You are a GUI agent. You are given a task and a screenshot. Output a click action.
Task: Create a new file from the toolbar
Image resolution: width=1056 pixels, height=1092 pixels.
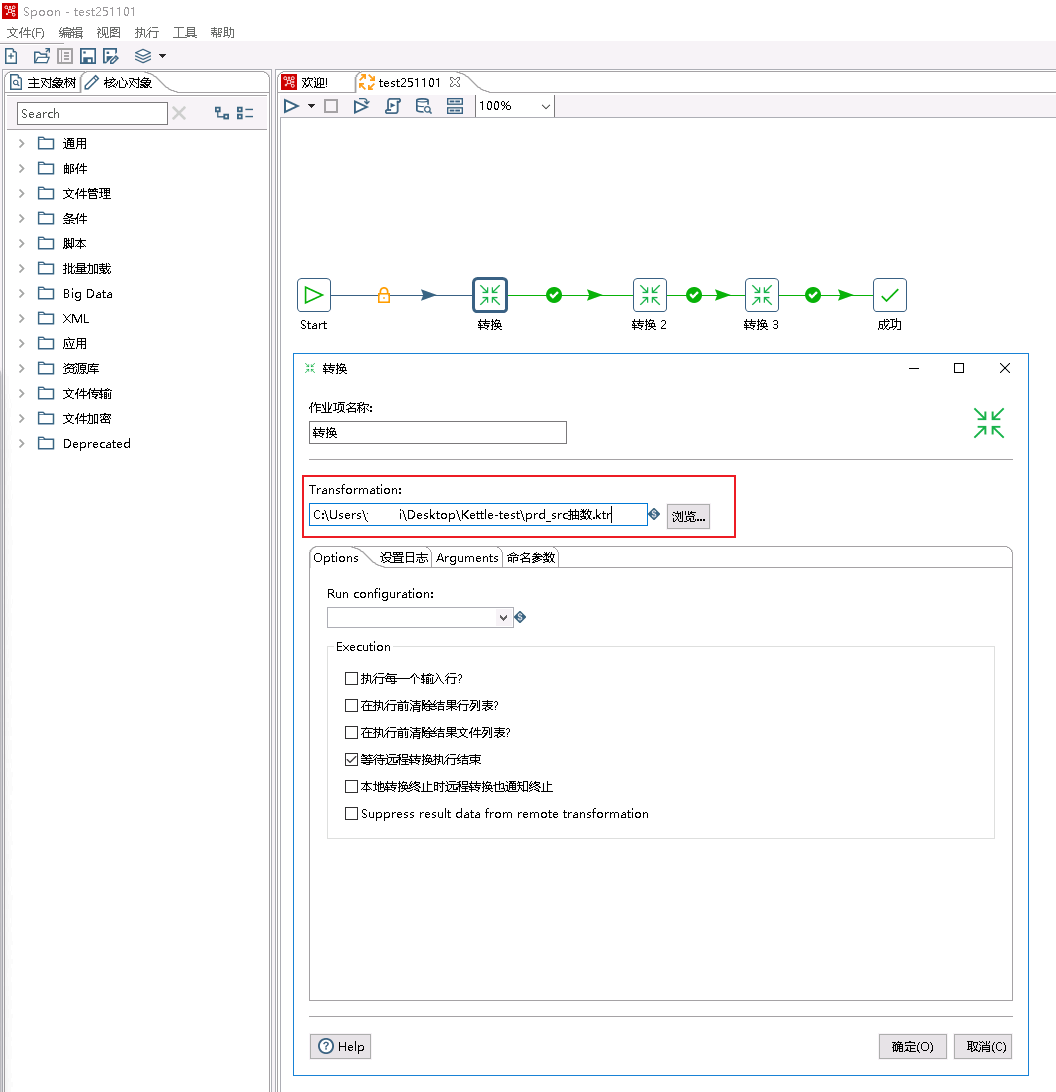[x=11, y=56]
